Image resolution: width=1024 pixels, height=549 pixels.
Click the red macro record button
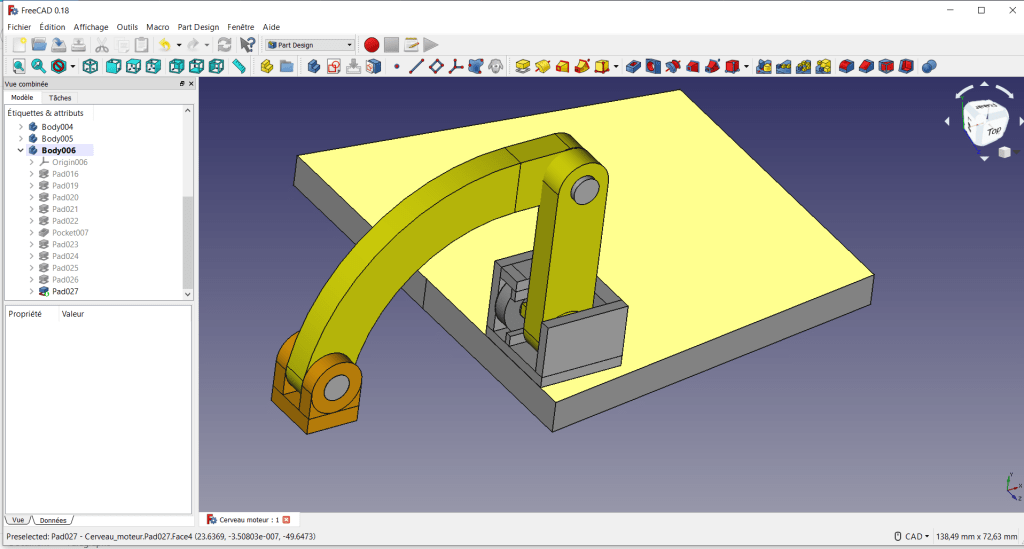(371, 45)
